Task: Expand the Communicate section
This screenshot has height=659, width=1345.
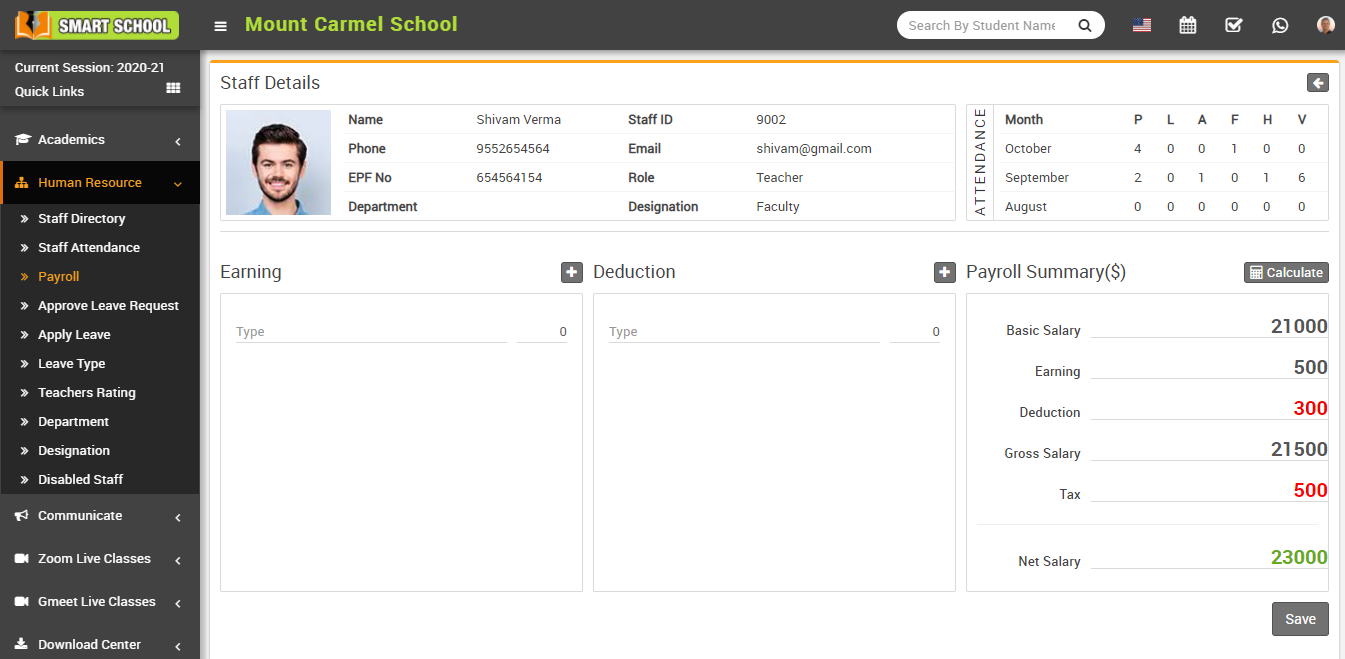Action: (x=77, y=515)
